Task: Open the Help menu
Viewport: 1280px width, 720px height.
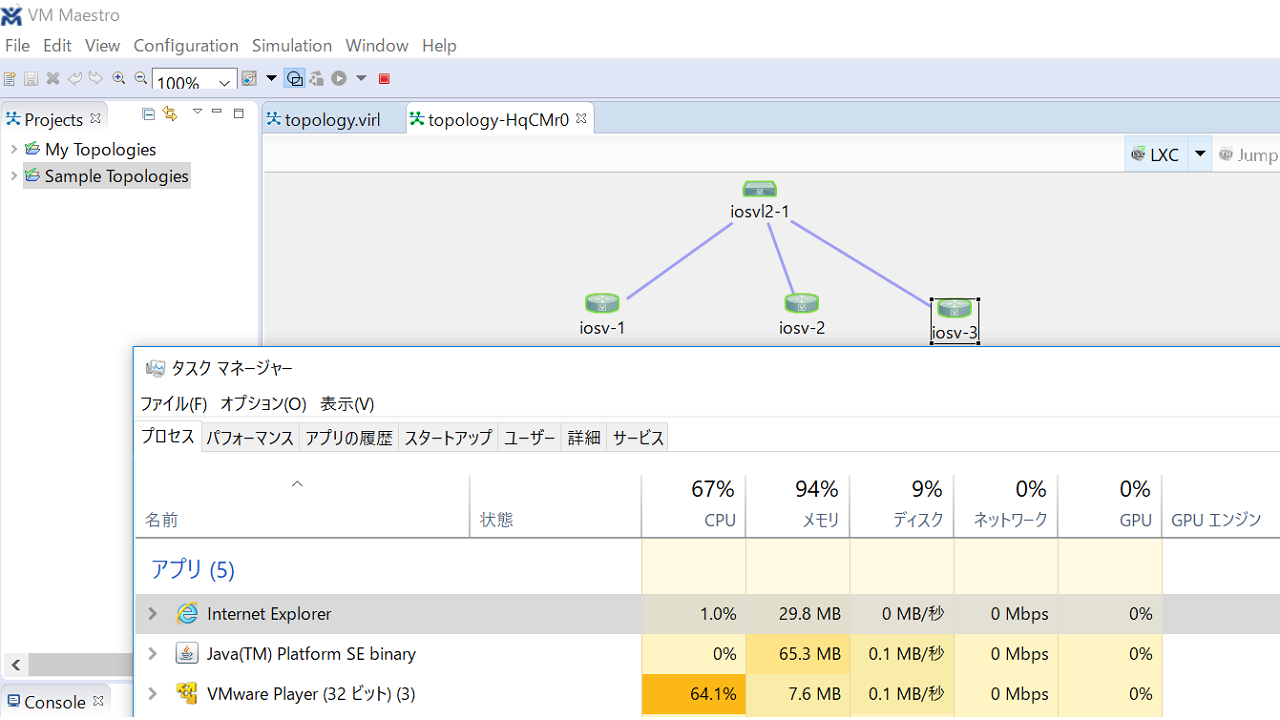Action: tap(439, 45)
